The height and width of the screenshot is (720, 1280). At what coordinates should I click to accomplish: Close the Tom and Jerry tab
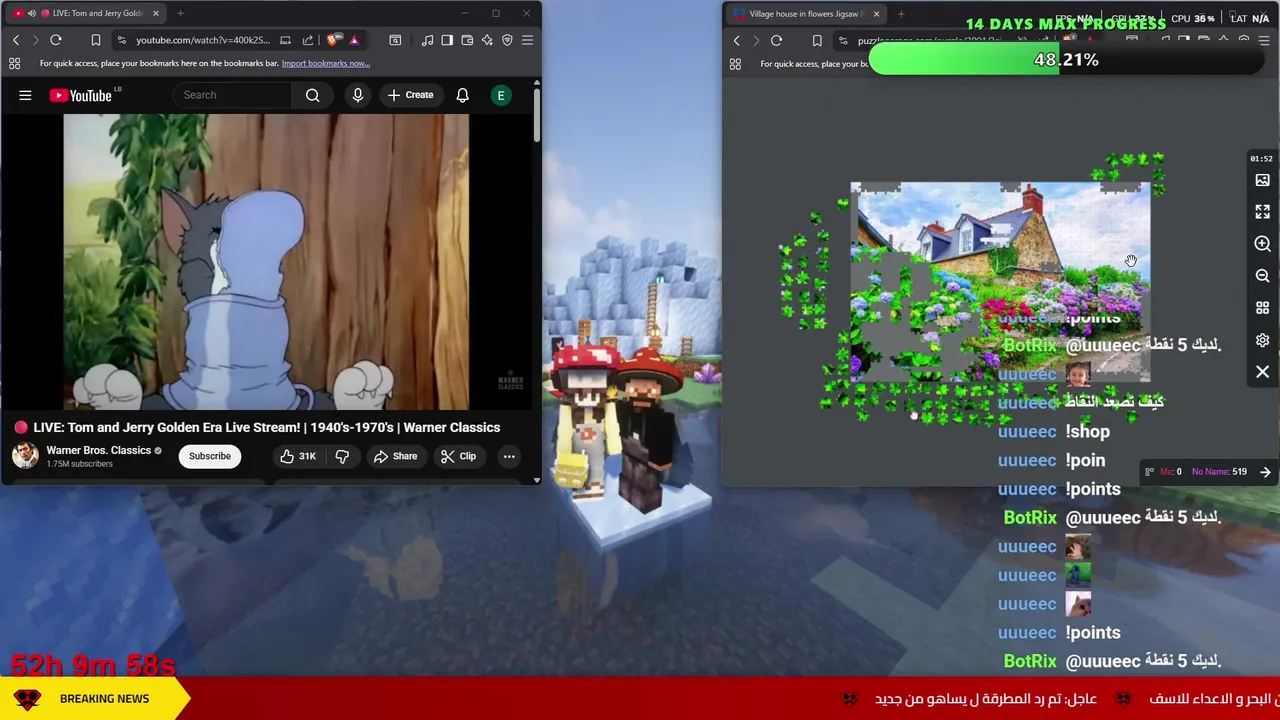[155, 13]
